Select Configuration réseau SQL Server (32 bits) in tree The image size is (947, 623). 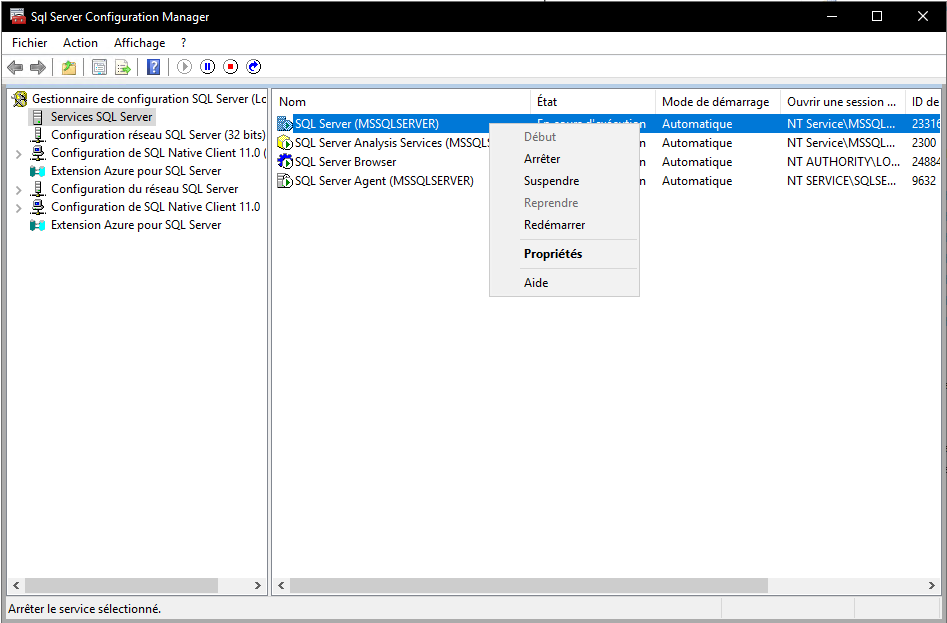pyautogui.click(x=158, y=135)
